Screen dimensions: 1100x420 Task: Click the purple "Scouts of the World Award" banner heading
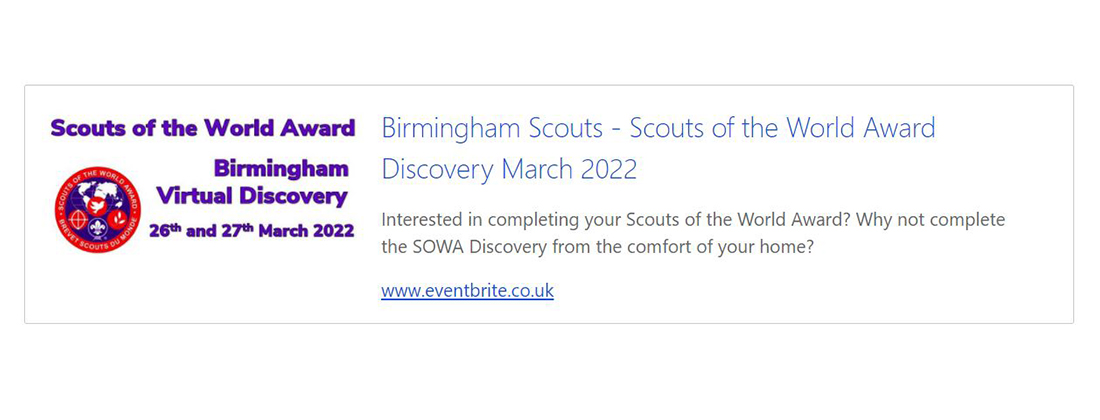[203, 128]
